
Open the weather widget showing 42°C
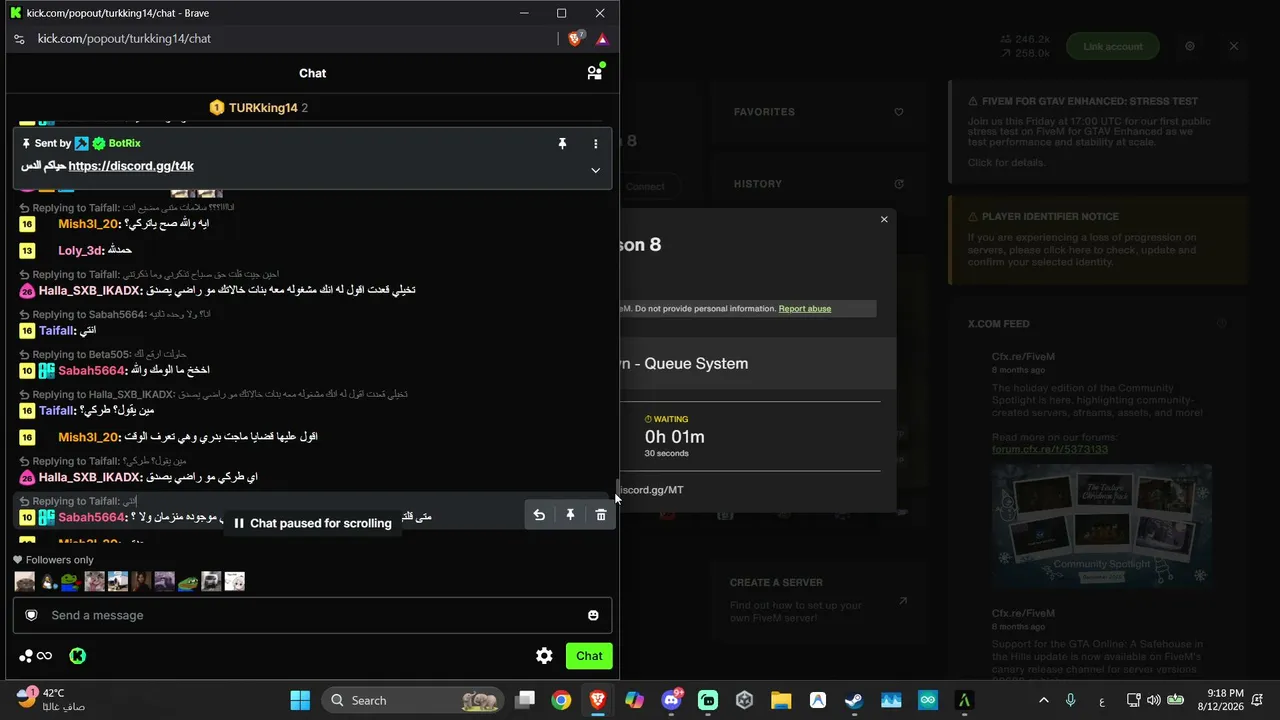tap(52, 699)
